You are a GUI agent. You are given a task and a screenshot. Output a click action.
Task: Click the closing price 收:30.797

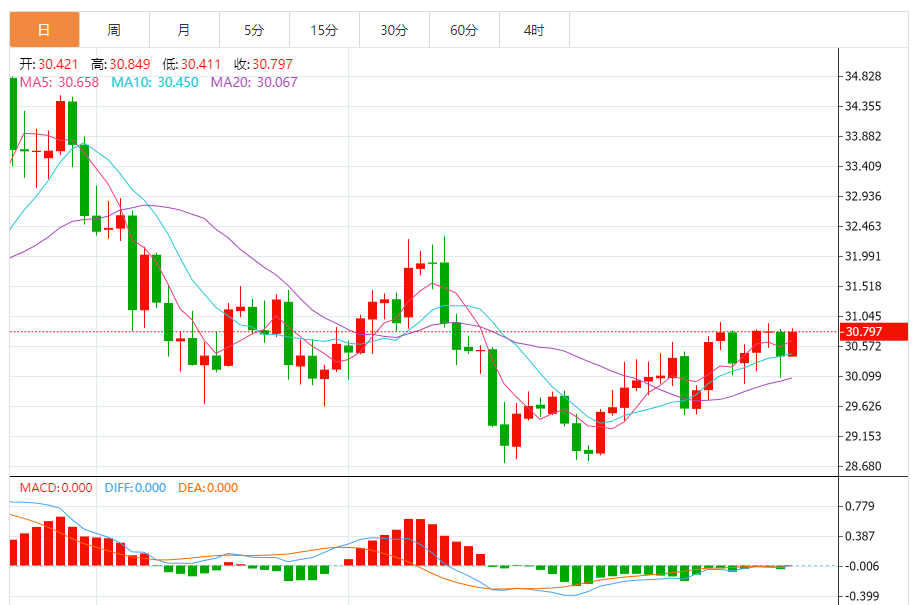click(264, 64)
